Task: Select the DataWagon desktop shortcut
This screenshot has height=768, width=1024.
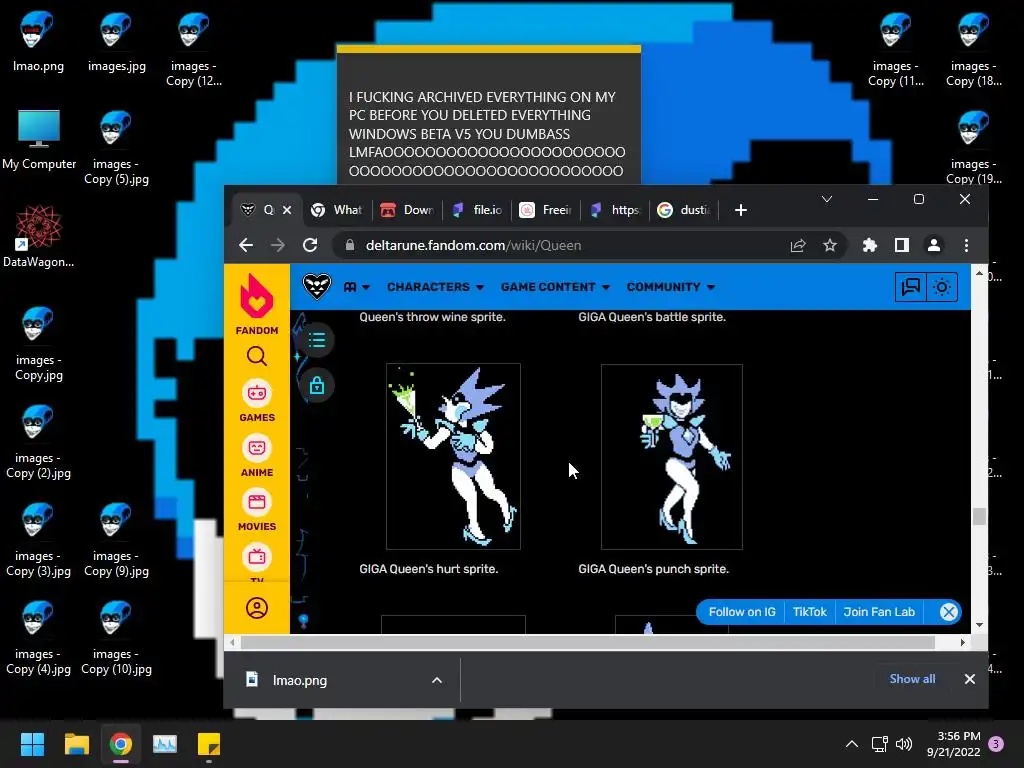Action: [39, 236]
